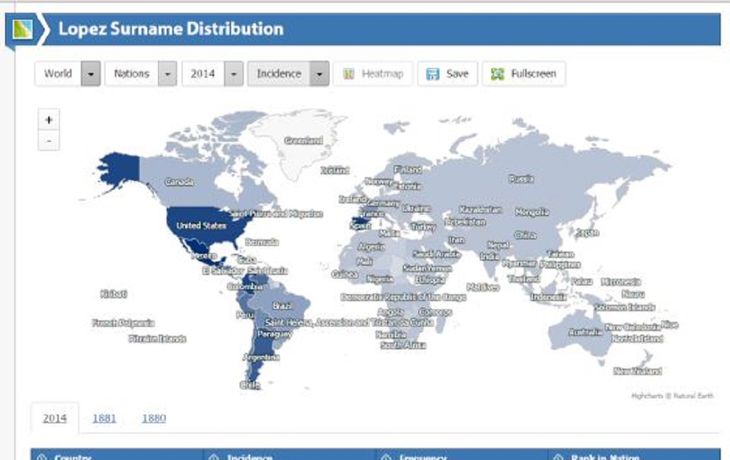Click the New Zealand label on map
This screenshot has width=730, height=460.
638,371
